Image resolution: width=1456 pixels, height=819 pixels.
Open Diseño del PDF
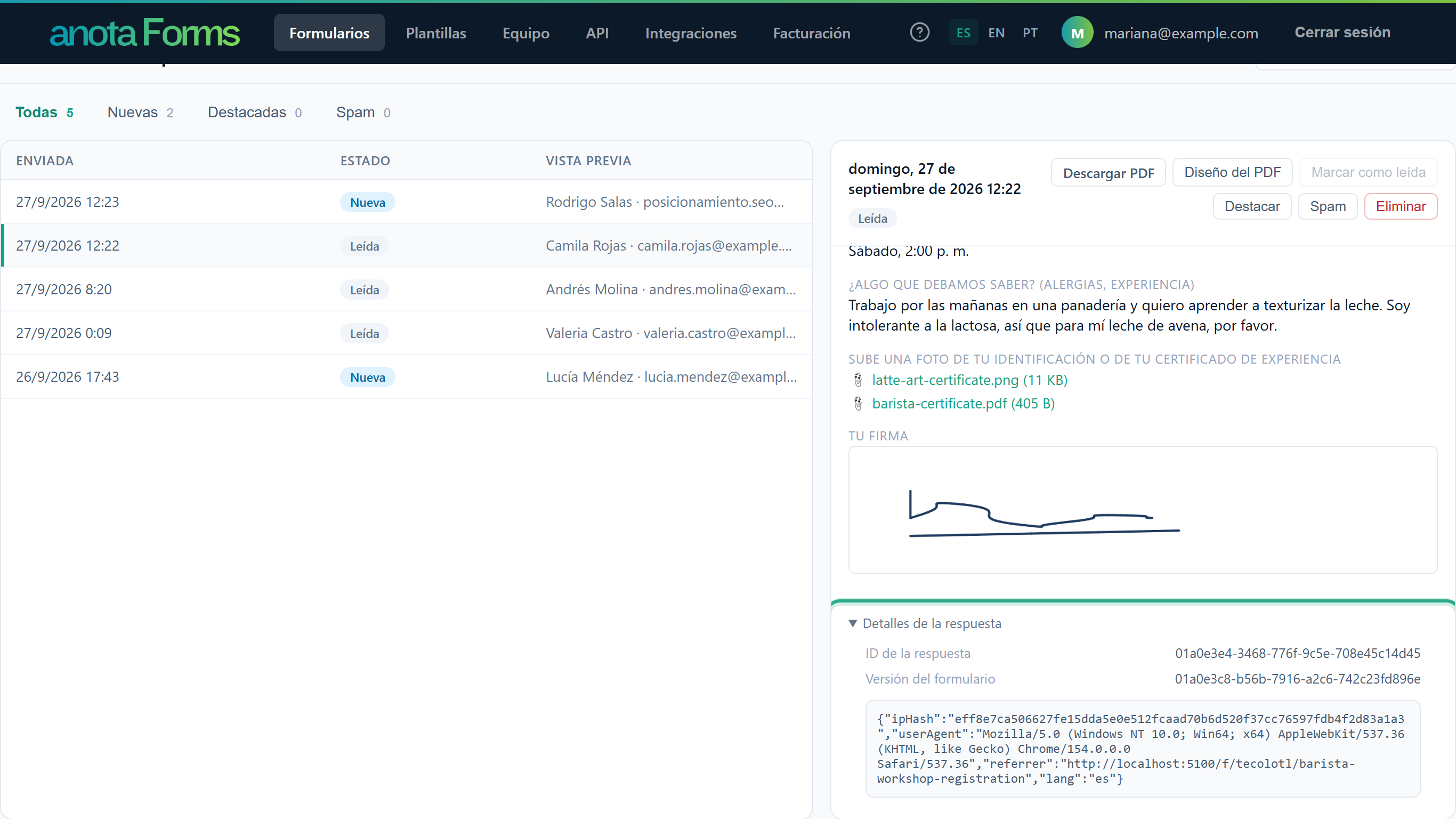pos(1233,173)
